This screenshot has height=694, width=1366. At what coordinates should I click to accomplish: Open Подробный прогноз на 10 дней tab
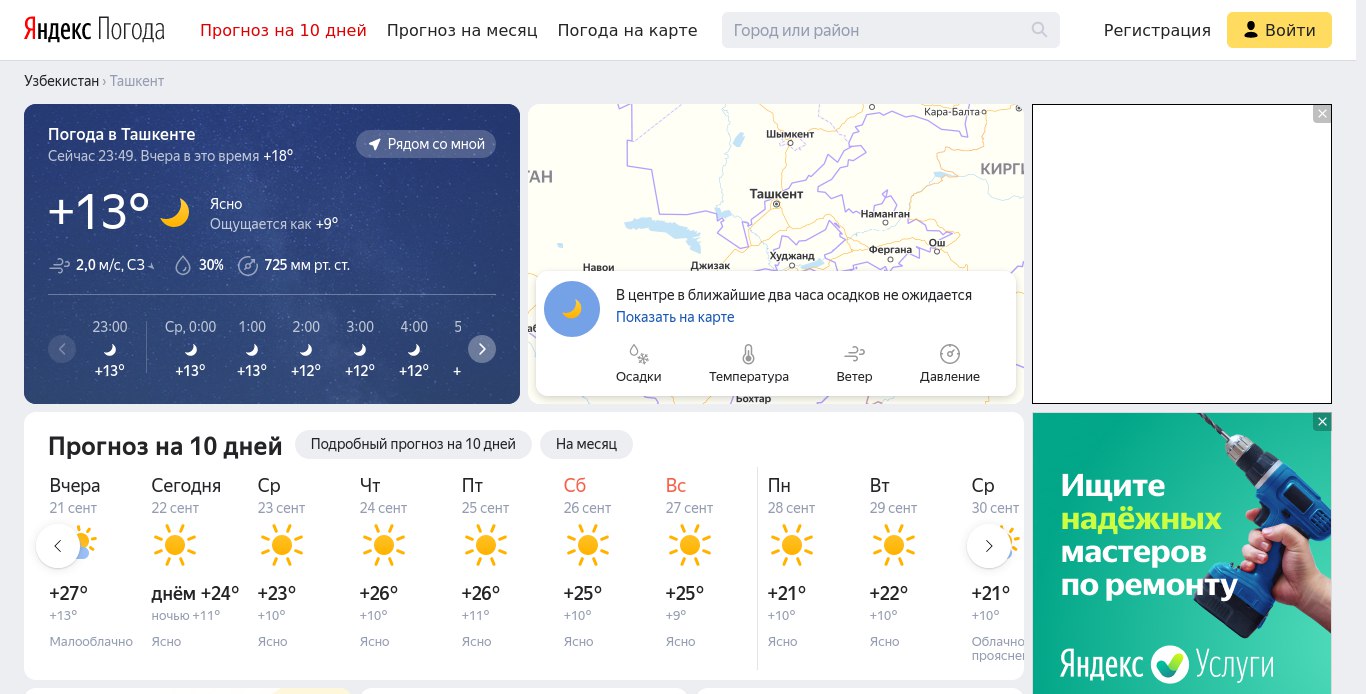coord(413,444)
